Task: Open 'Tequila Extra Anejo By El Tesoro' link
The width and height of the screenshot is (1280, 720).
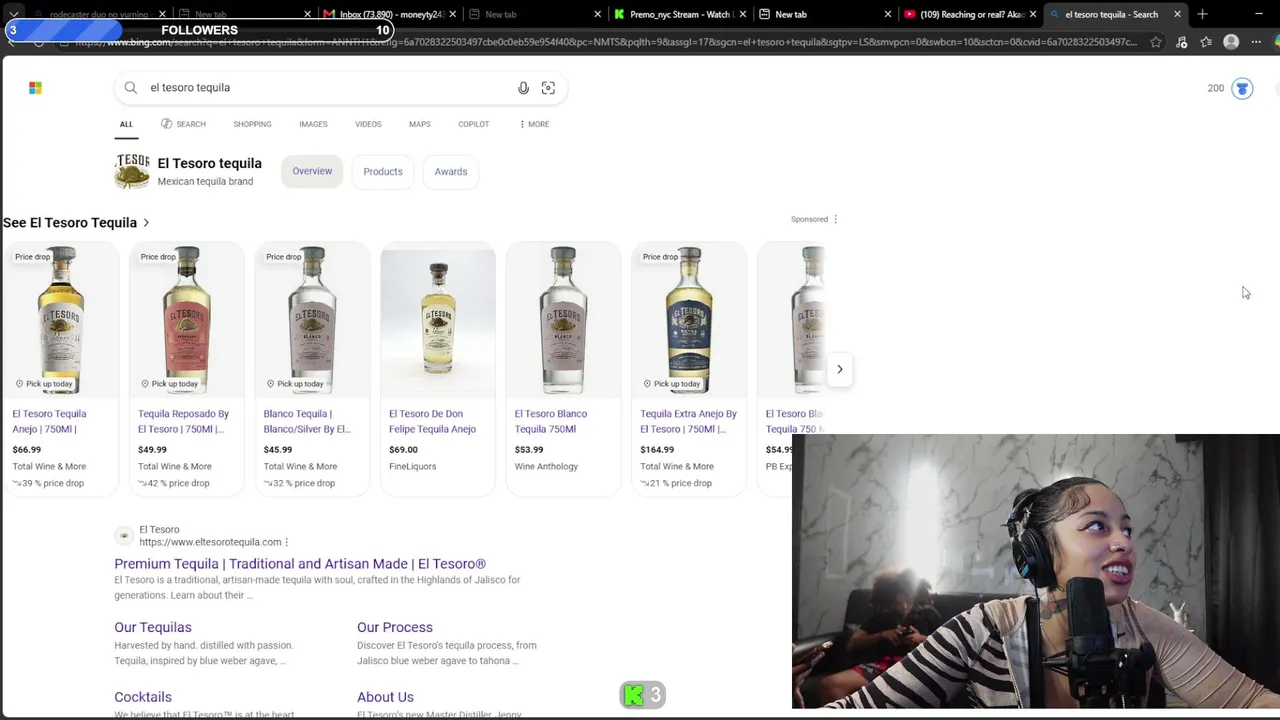Action: click(x=689, y=421)
